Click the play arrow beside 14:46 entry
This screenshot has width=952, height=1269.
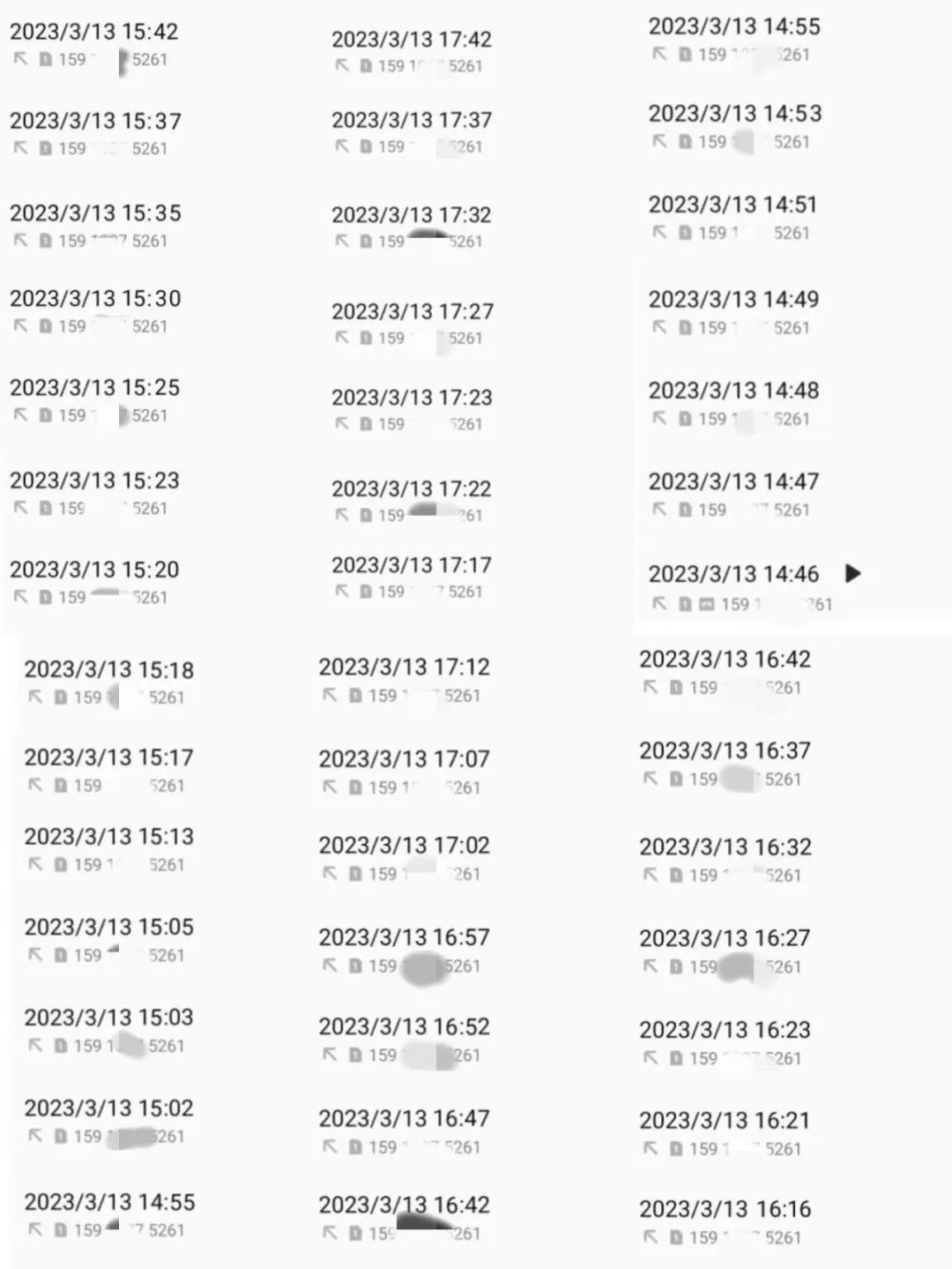852,574
